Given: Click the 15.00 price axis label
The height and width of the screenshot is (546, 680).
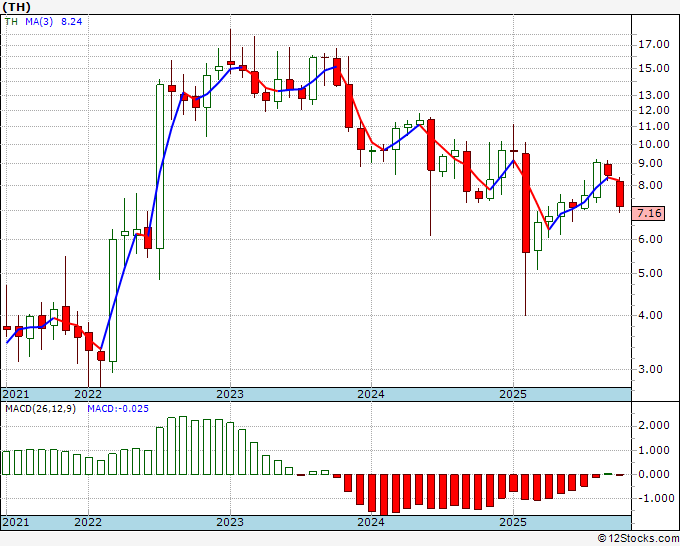Looking at the screenshot, I should pos(654,68).
